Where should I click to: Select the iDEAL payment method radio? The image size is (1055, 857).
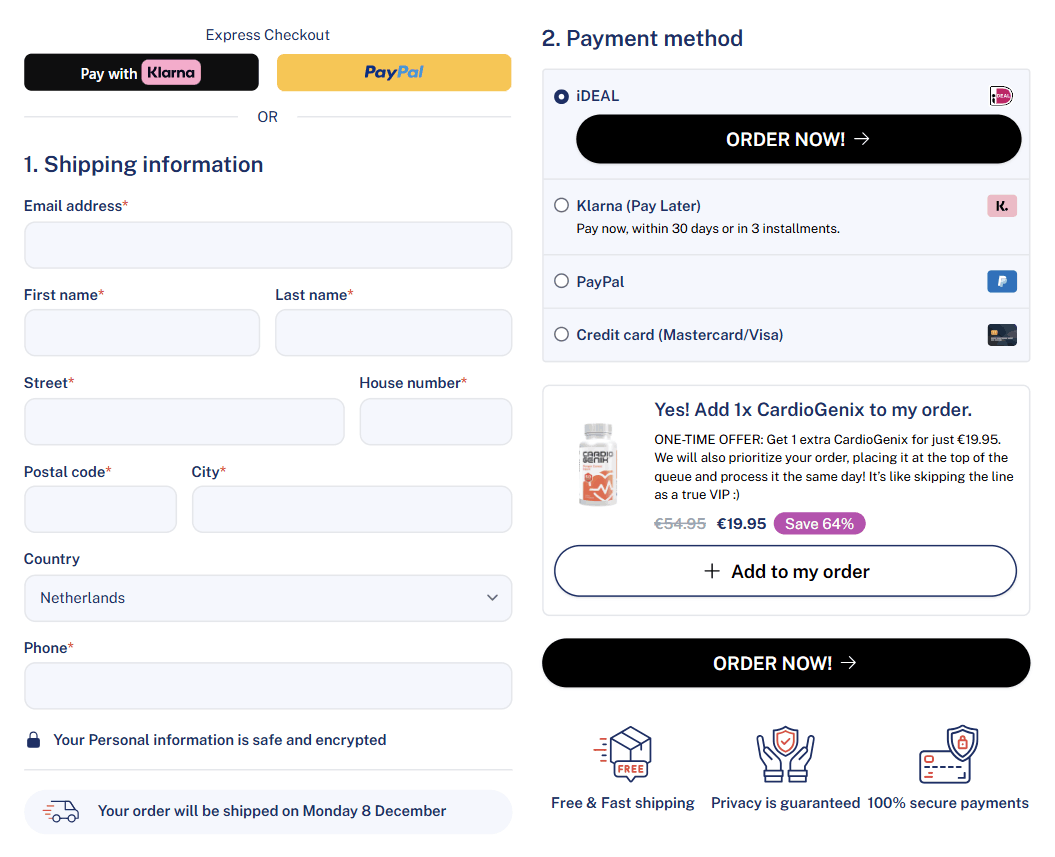[561, 96]
